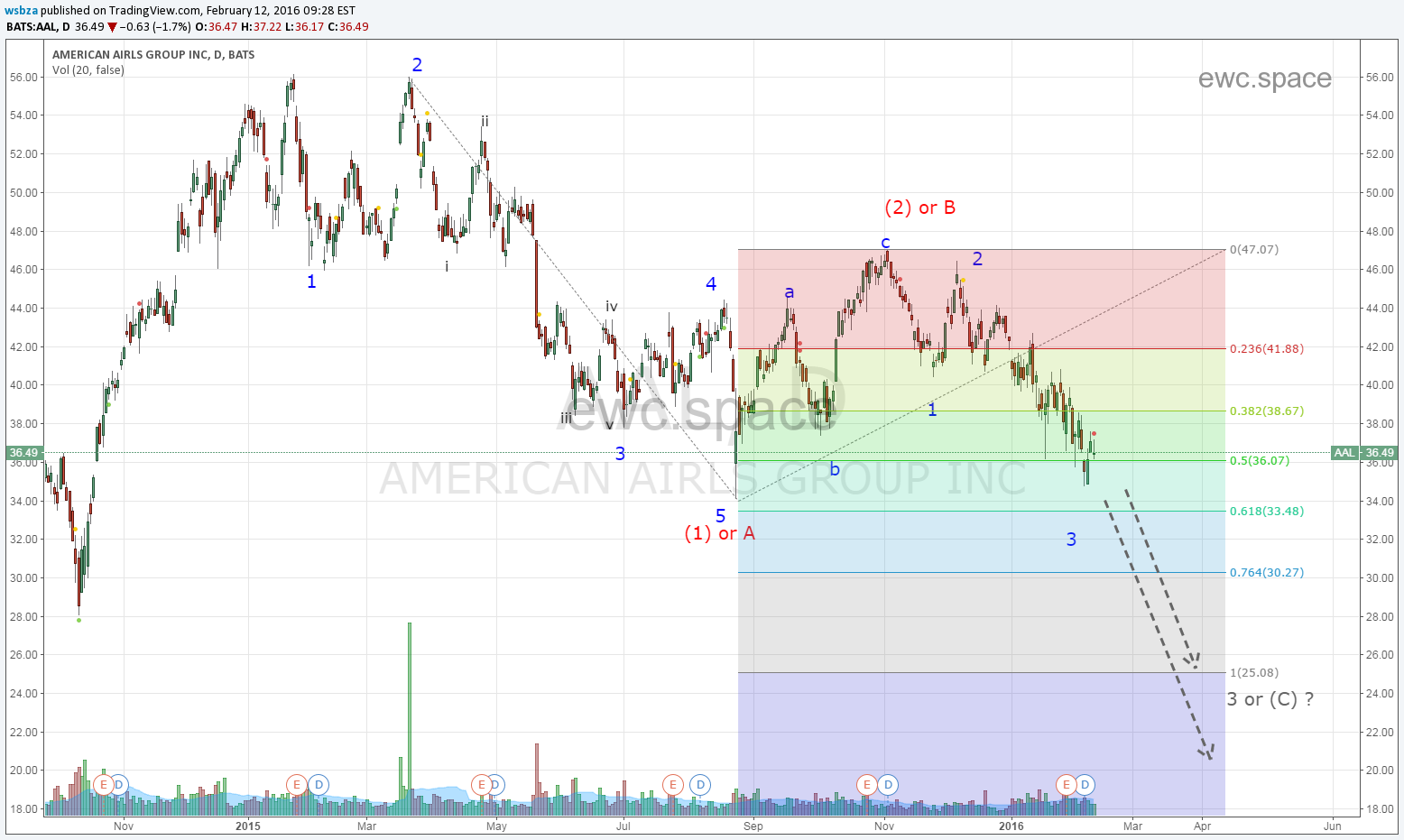Screen dimensions: 1404x840
Task: Open the last earnings E marker in 2016
Action: pos(1067,785)
